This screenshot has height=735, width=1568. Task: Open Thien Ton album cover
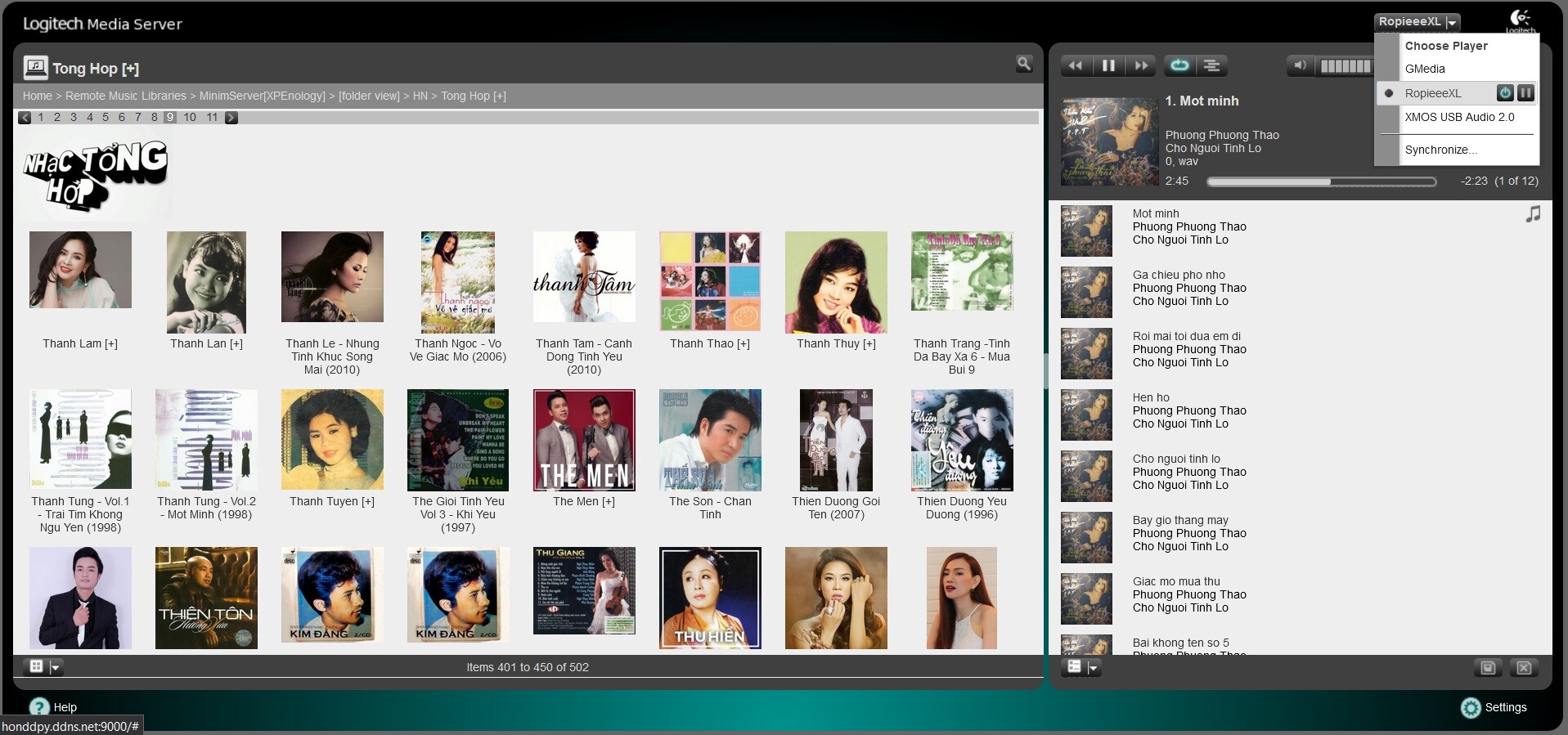pos(206,598)
